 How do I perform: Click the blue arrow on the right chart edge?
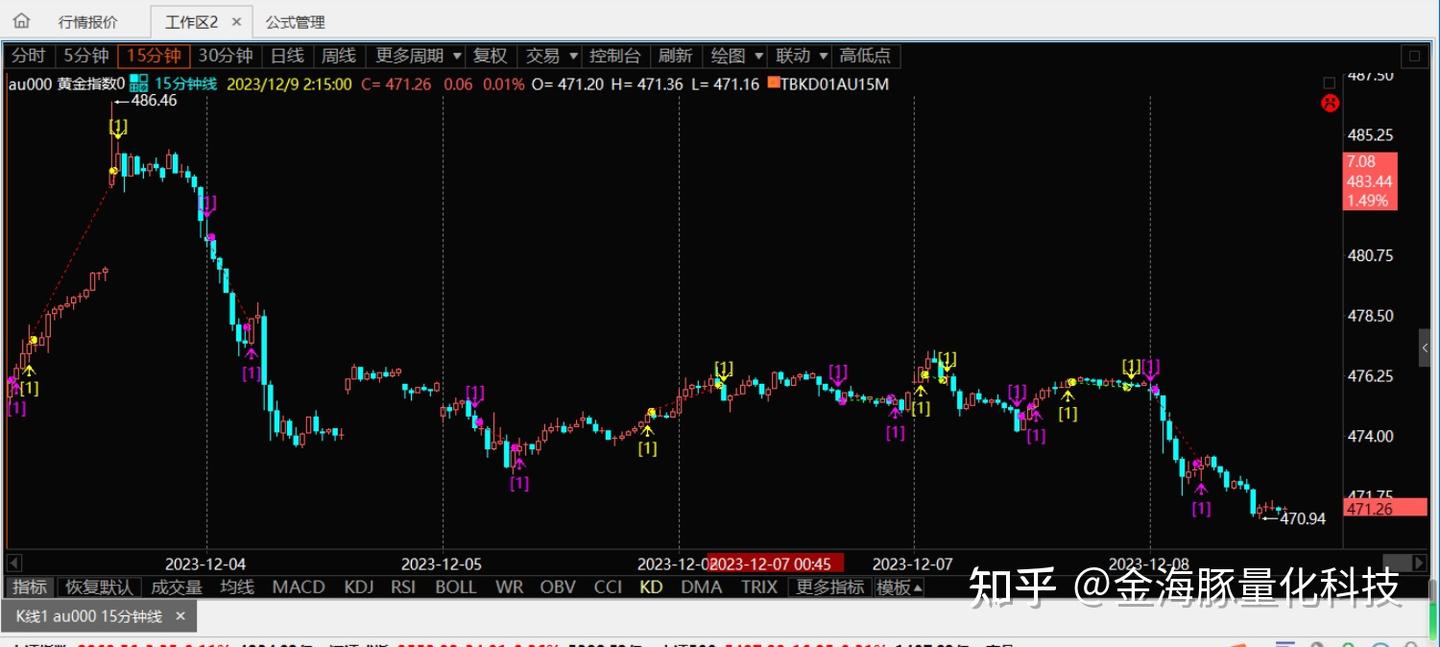[1424, 348]
